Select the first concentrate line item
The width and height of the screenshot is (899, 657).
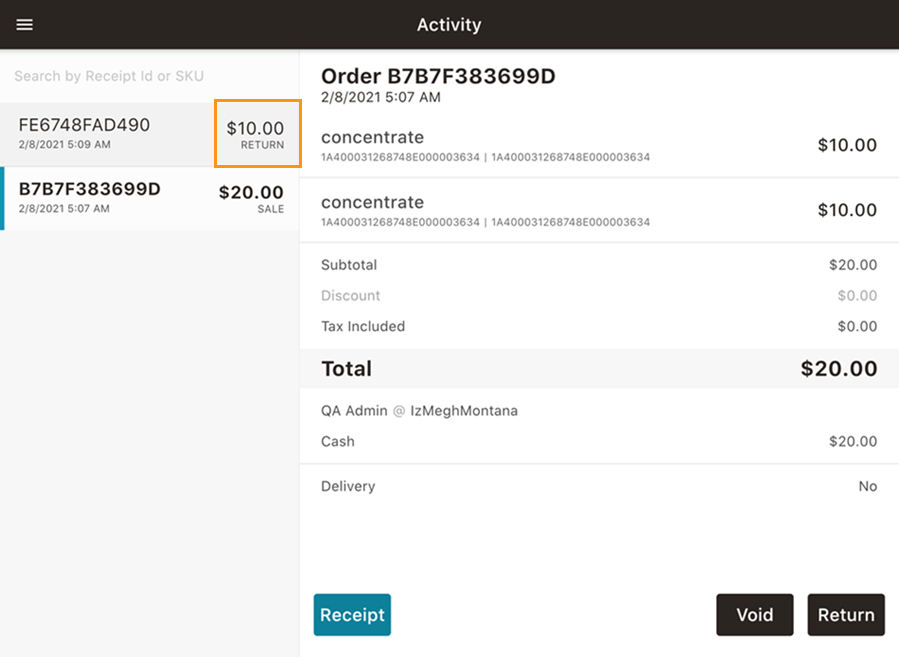[x=599, y=146]
